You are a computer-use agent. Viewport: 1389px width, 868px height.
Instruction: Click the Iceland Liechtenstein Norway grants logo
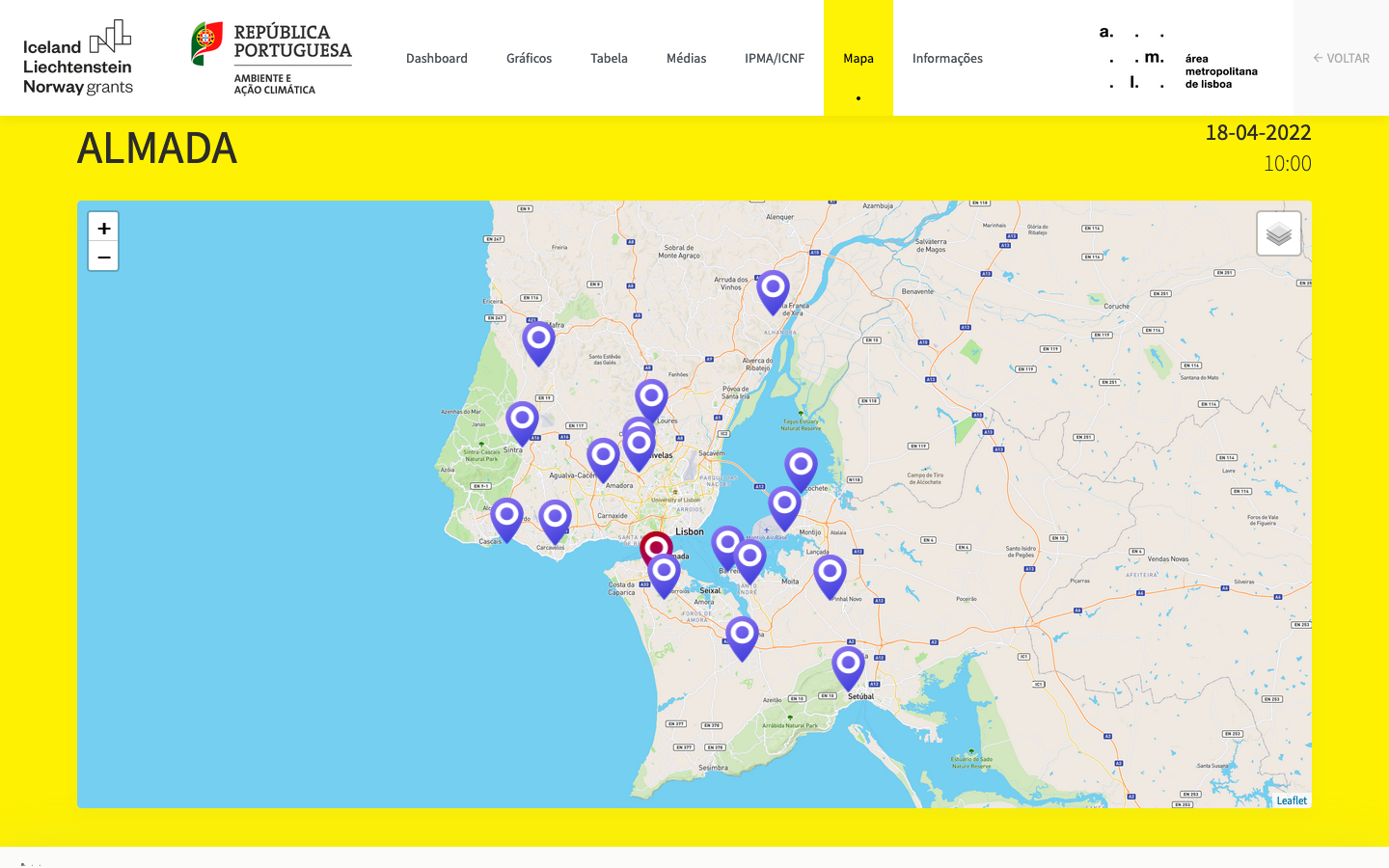[x=78, y=58]
